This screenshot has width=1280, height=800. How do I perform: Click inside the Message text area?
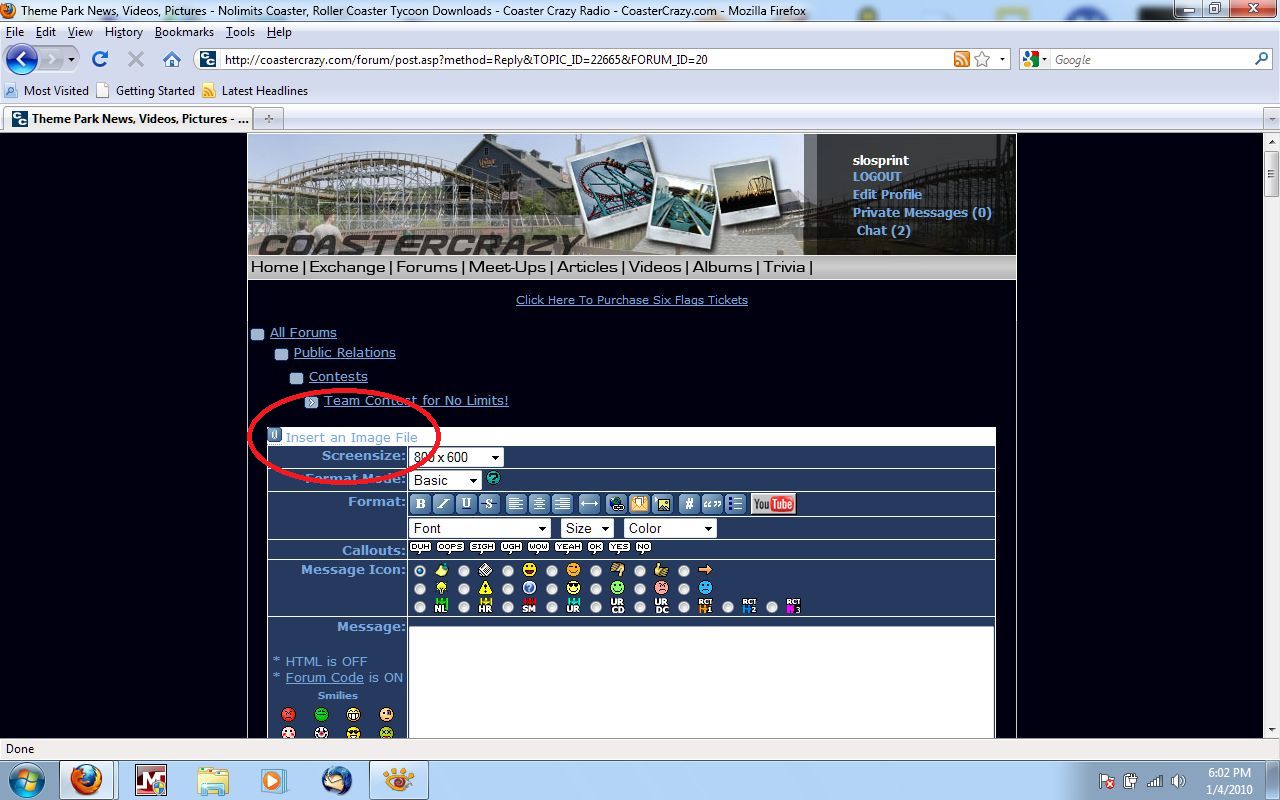[701, 682]
